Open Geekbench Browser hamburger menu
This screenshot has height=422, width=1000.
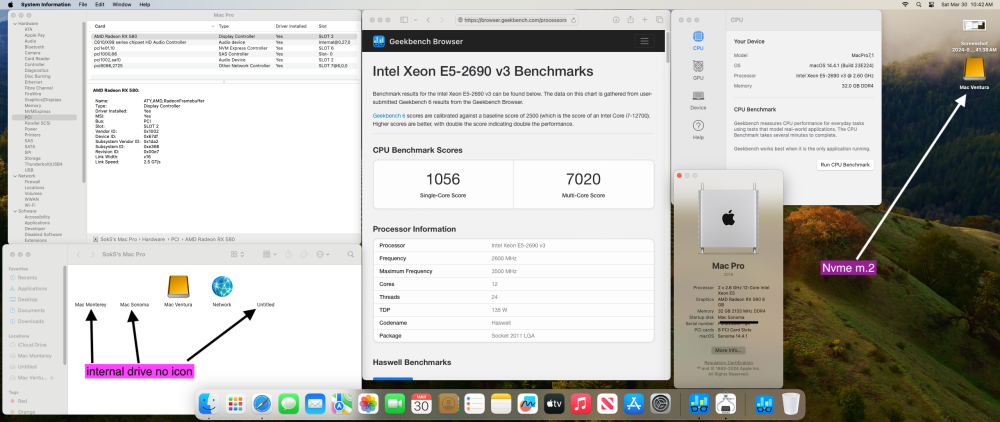point(644,41)
